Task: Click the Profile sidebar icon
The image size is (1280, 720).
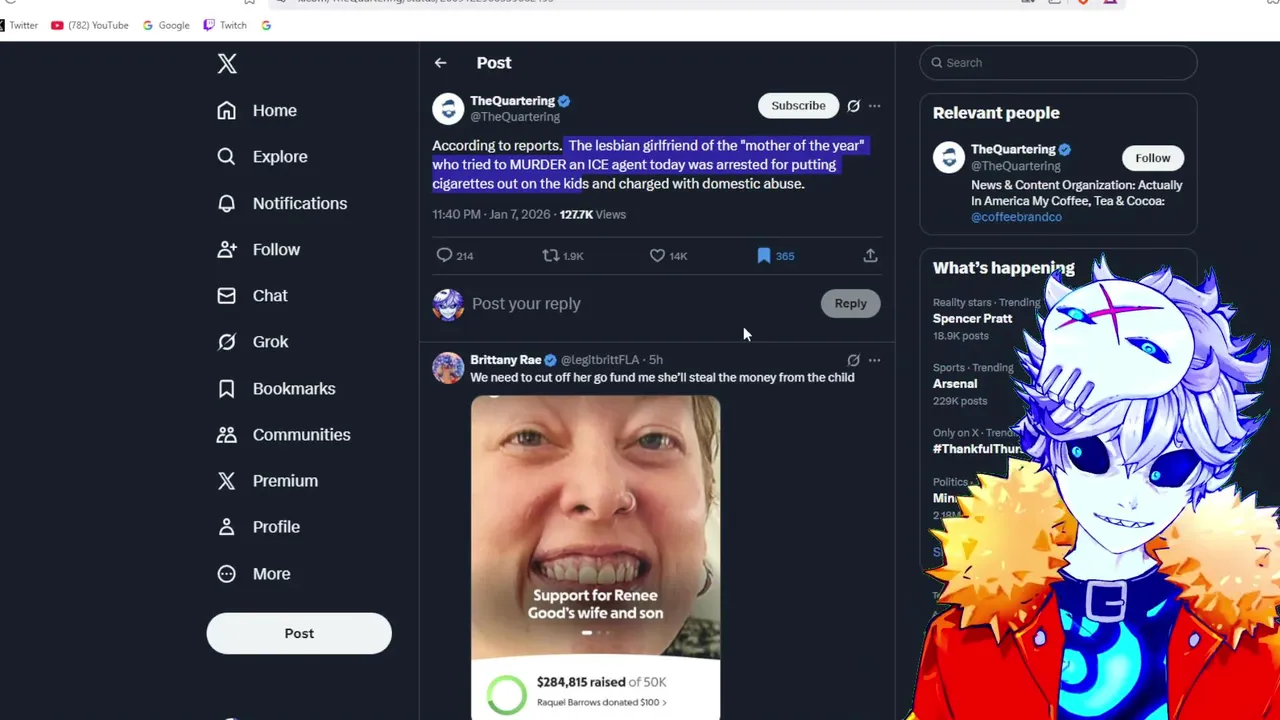Action: pos(227,526)
